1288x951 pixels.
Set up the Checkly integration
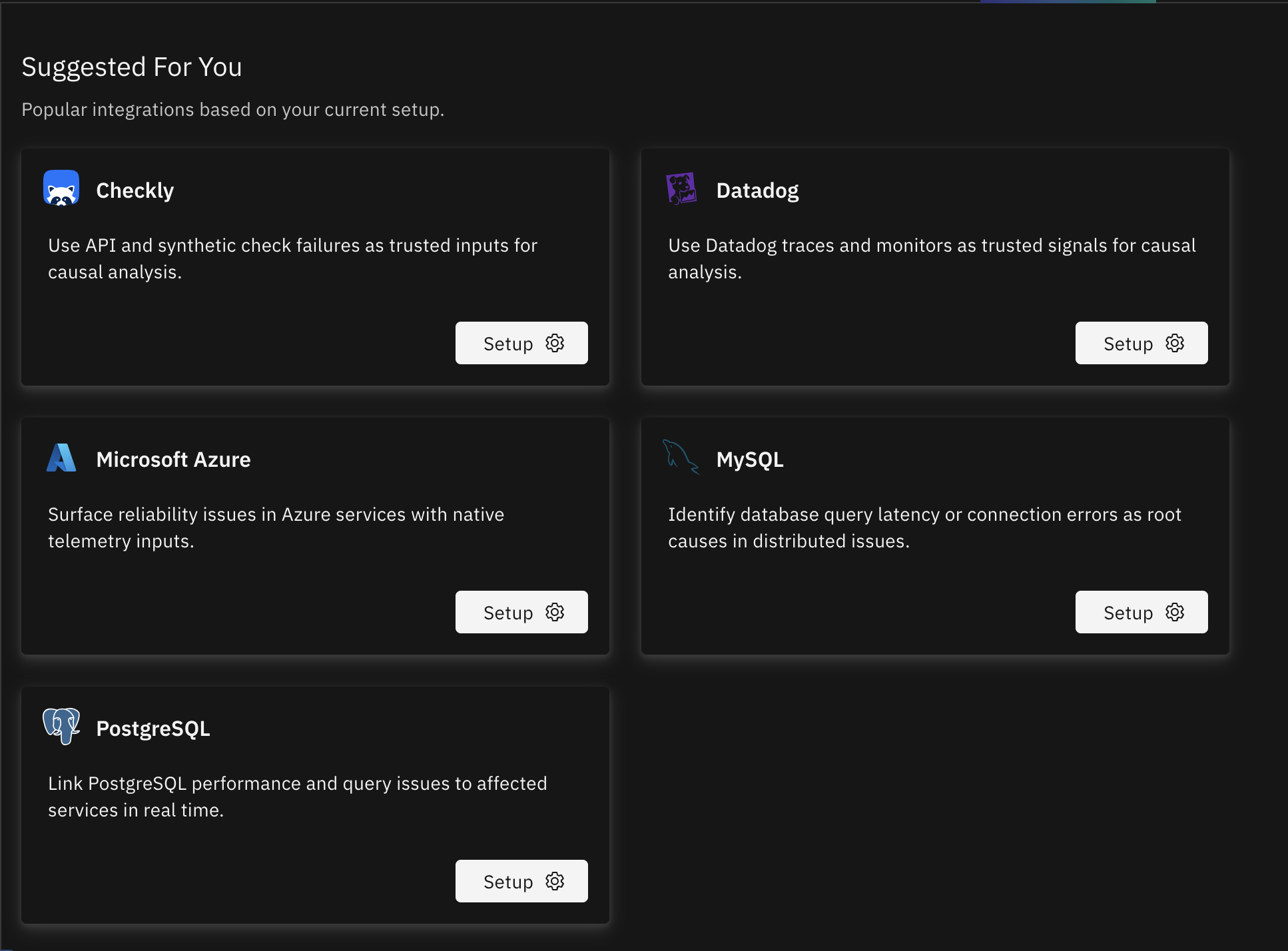point(521,343)
